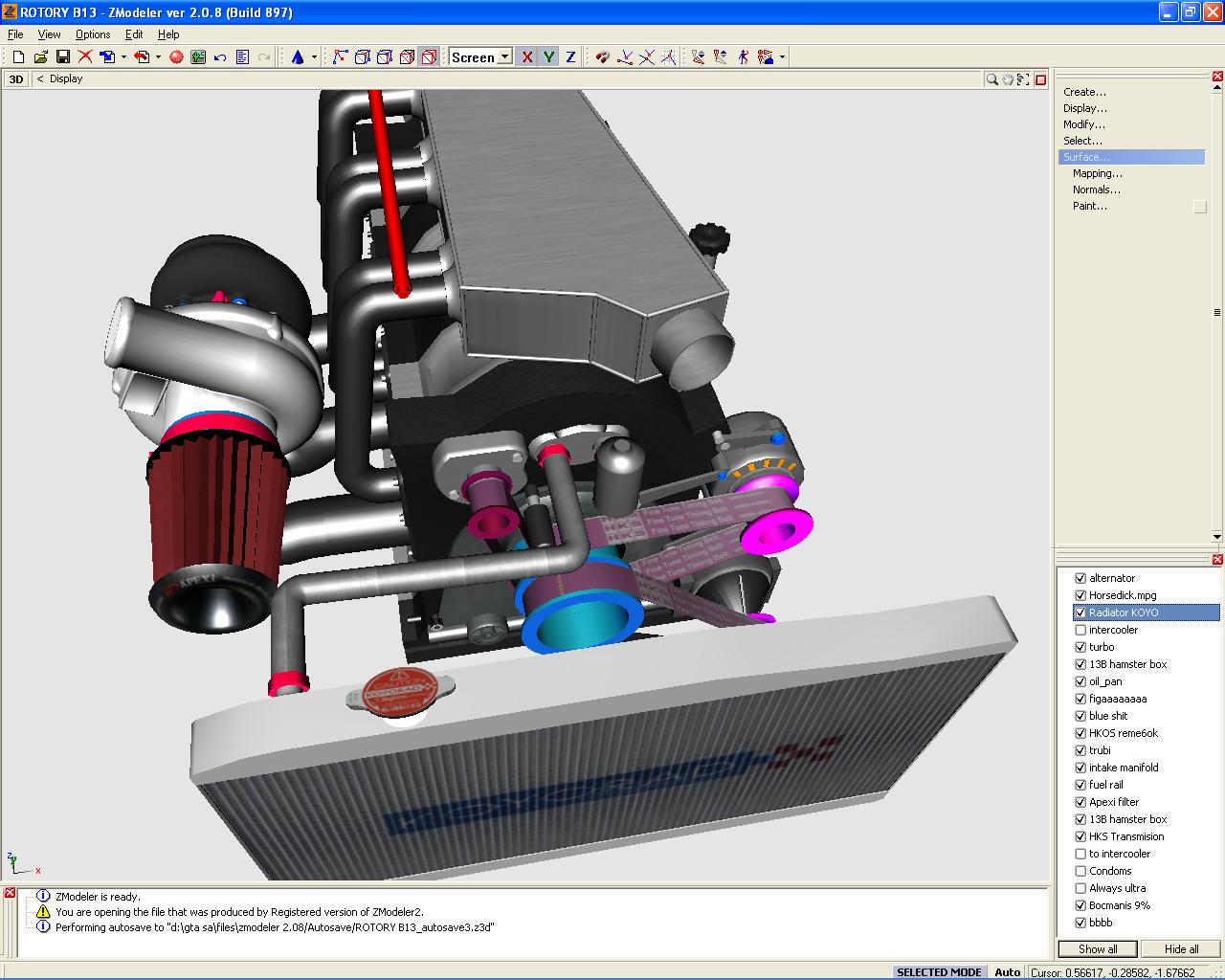Image resolution: width=1225 pixels, height=980 pixels.
Task: Show the intercooler object via its checkbox
Action: tap(1080, 630)
